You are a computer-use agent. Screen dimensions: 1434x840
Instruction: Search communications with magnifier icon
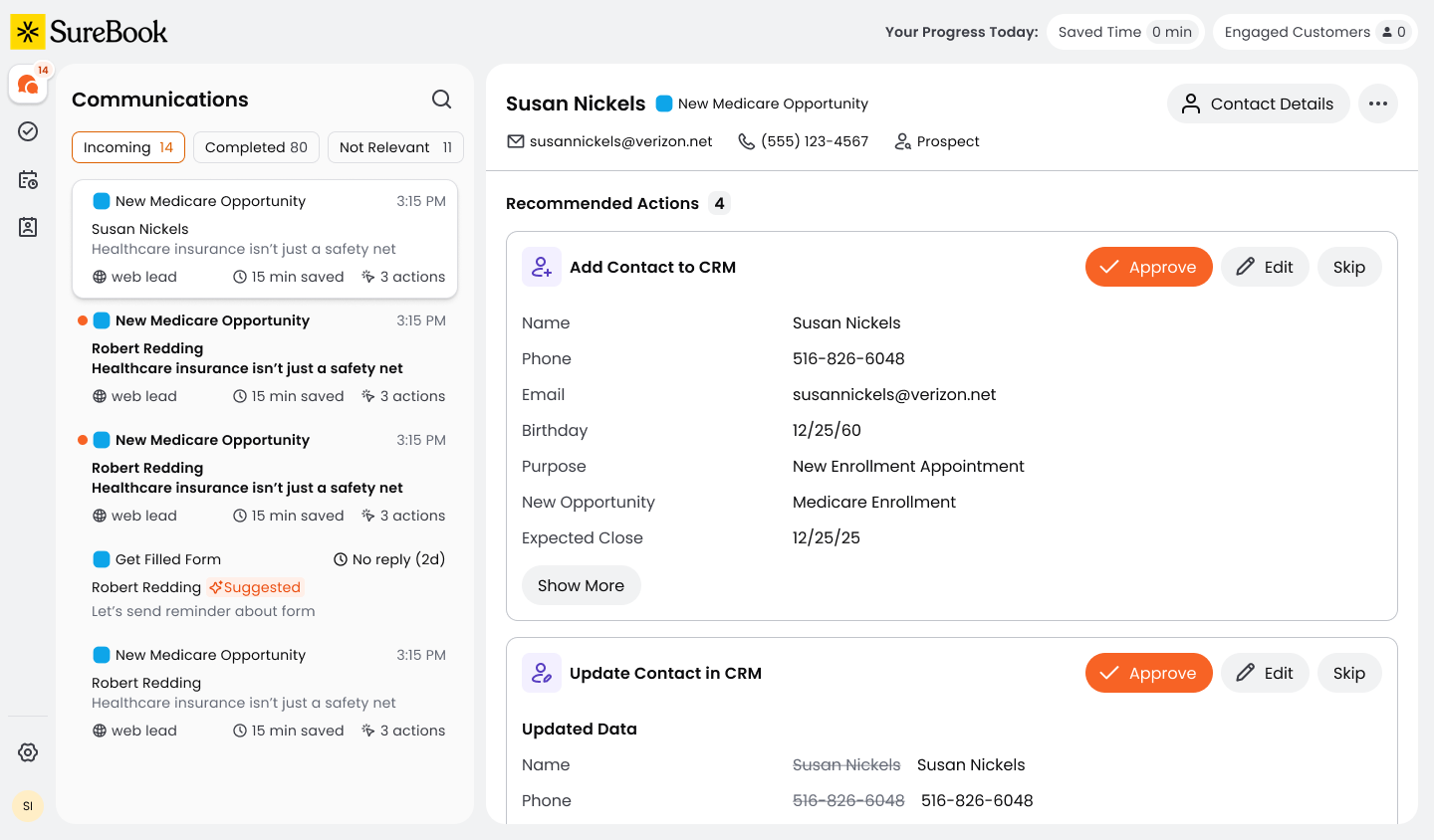coord(441,99)
